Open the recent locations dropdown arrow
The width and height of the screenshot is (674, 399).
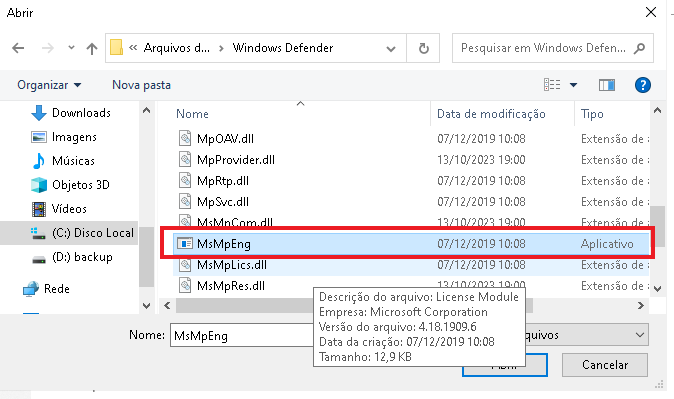click(71, 48)
